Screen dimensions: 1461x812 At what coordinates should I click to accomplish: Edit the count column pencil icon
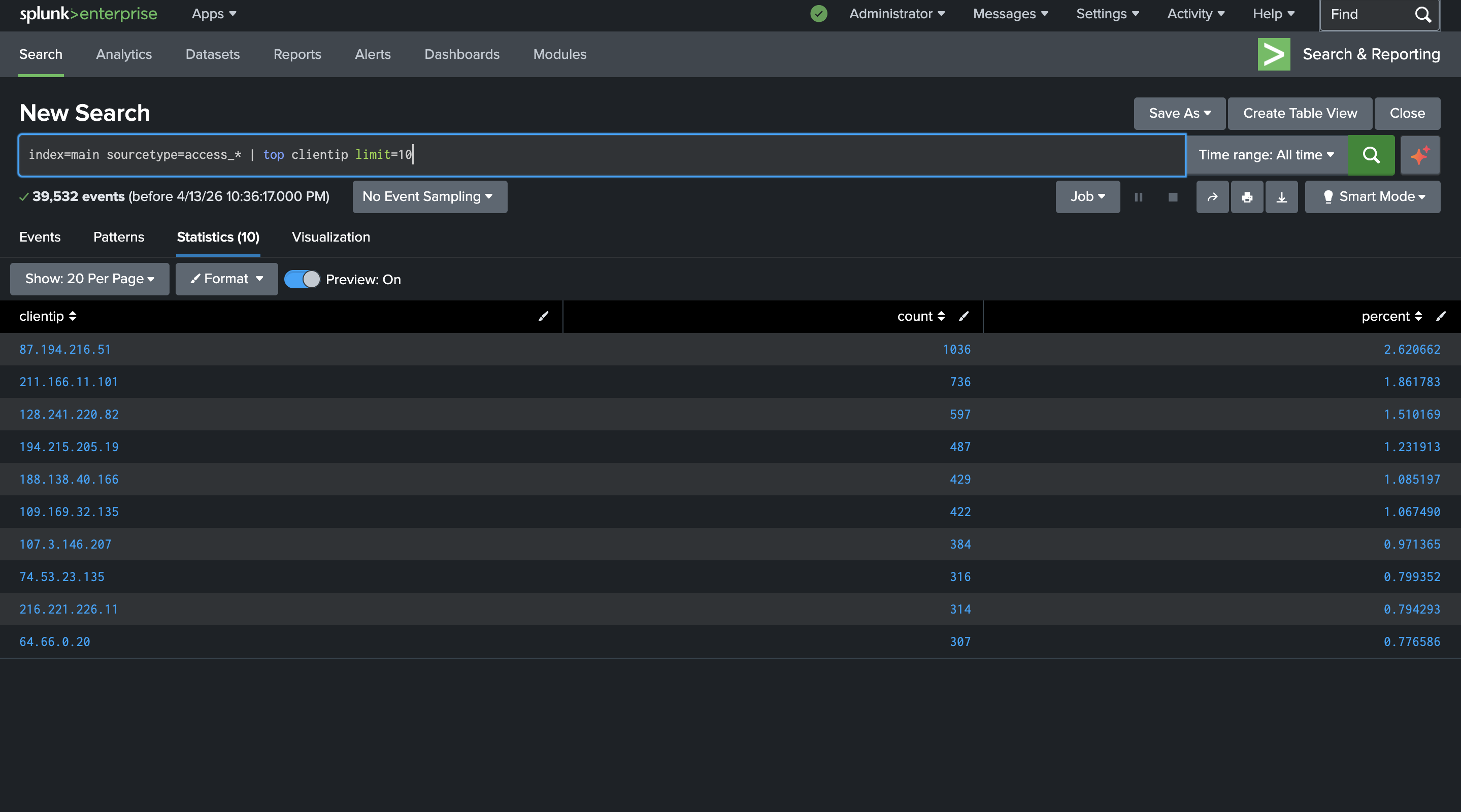coord(964,316)
